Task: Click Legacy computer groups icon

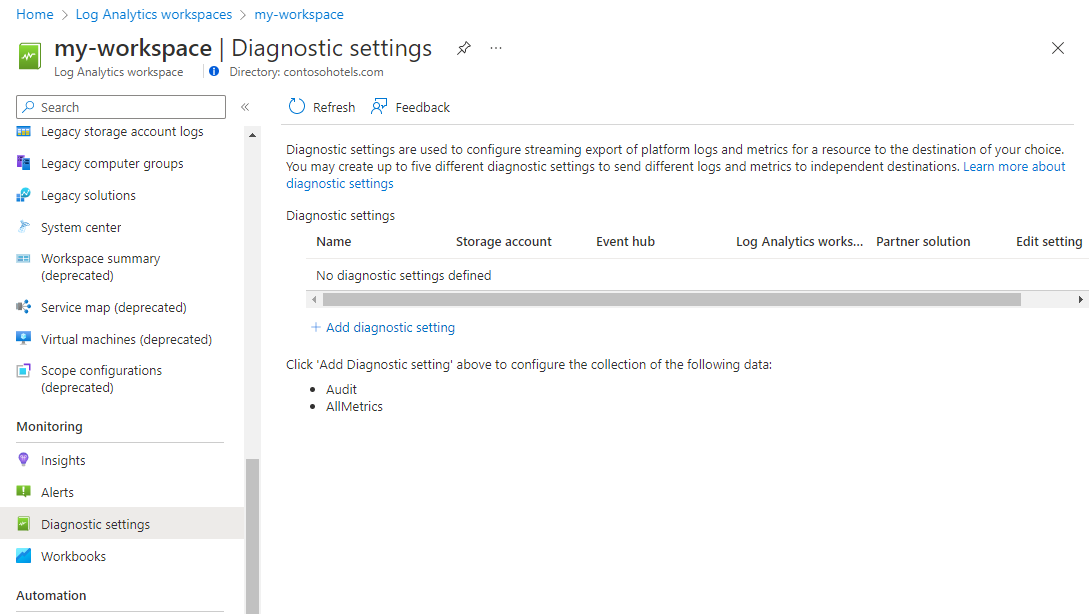Action: 24,163
